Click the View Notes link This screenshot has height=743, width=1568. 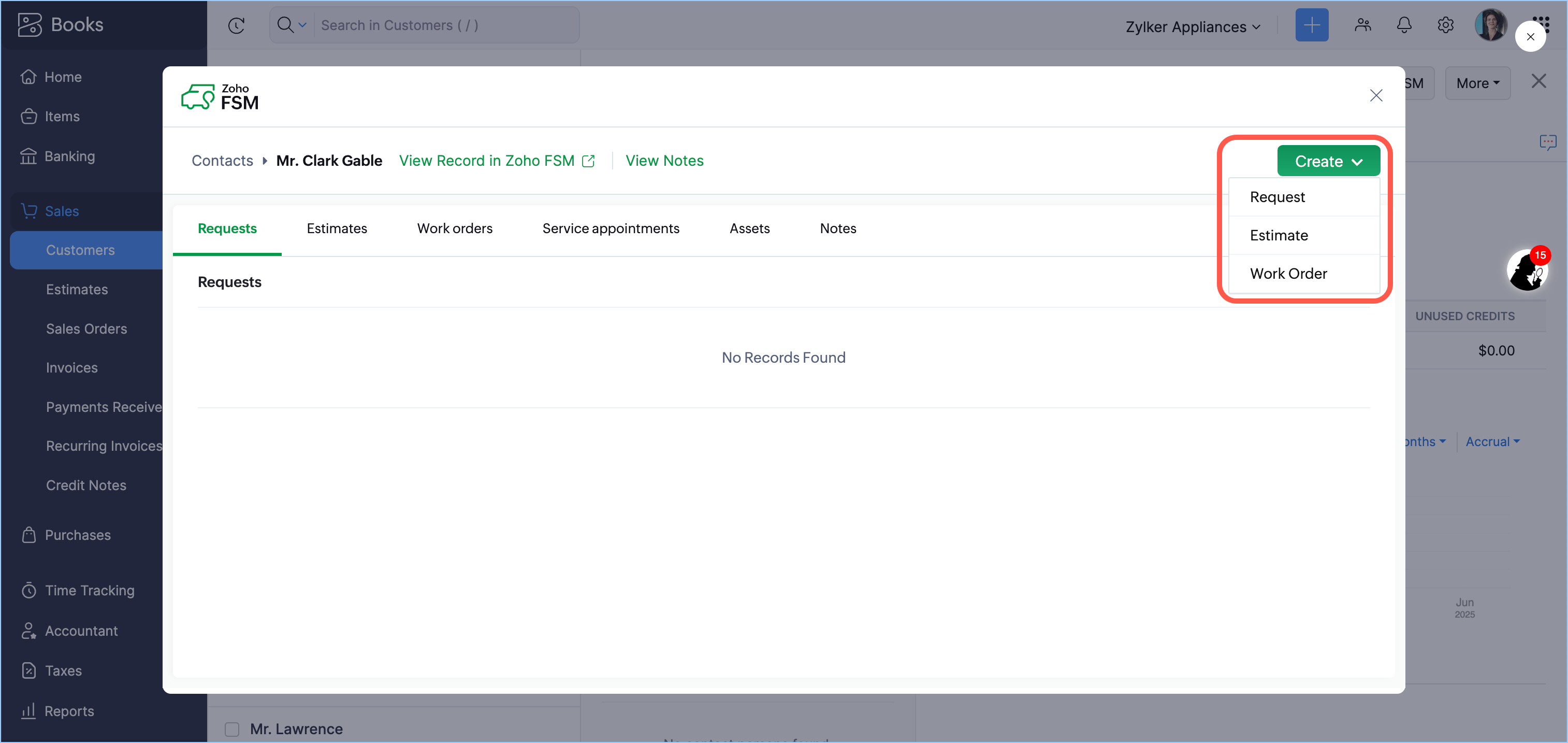point(664,161)
